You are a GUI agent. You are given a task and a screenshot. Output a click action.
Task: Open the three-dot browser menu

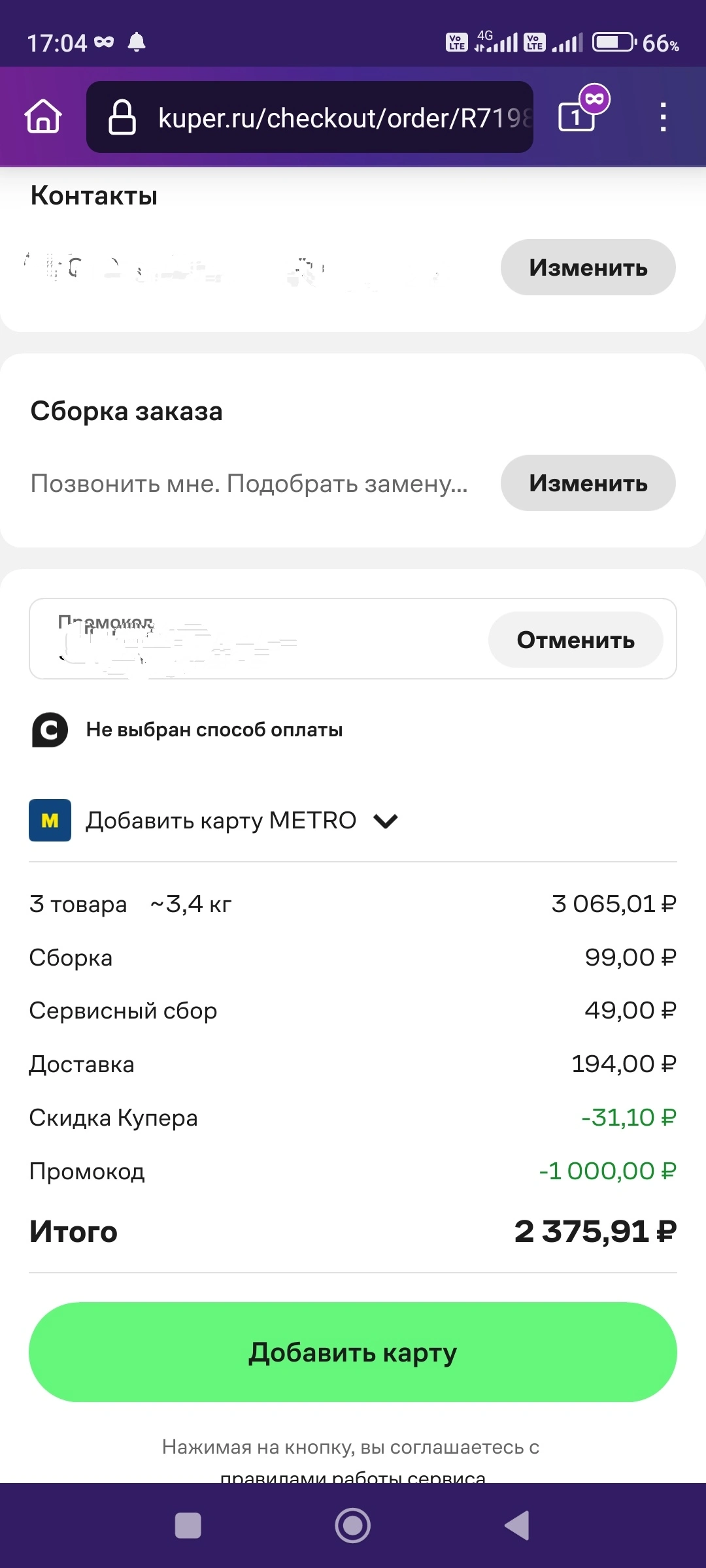(663, 117)
